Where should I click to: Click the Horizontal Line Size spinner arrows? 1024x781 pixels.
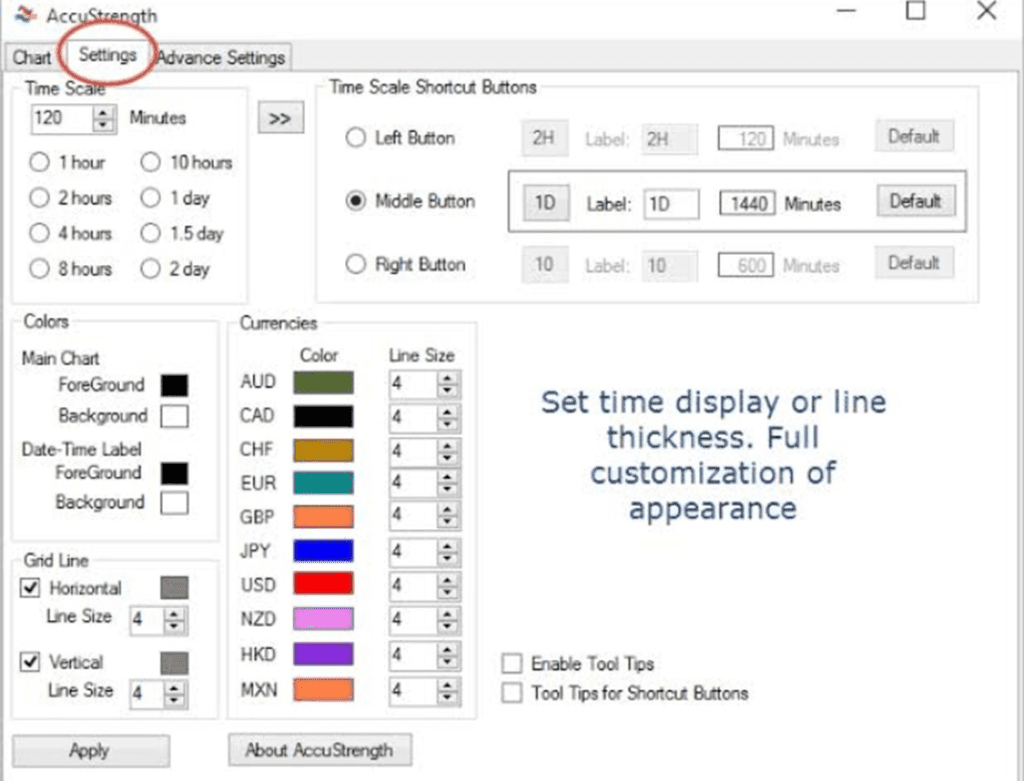(174, 620)
